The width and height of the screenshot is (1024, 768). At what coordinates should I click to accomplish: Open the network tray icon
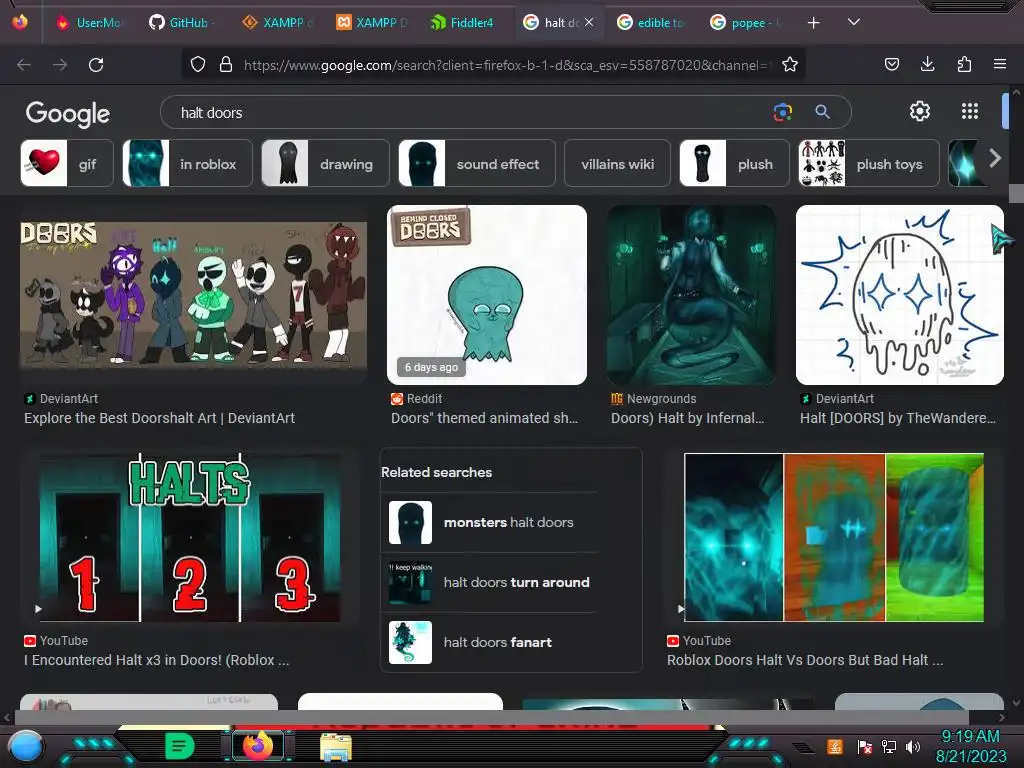point(889,746)
